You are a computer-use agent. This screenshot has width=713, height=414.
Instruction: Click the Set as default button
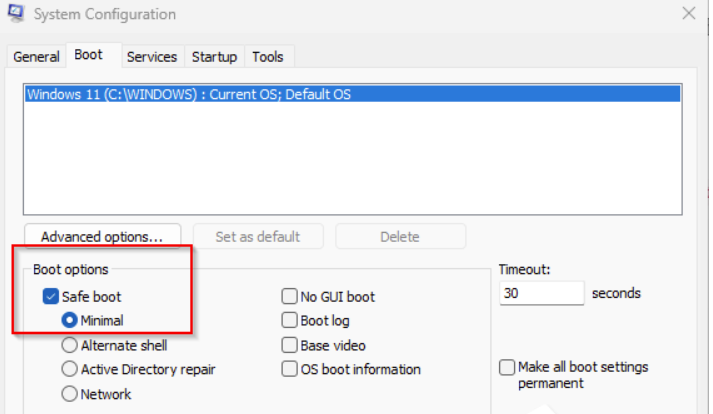point(258,237)
